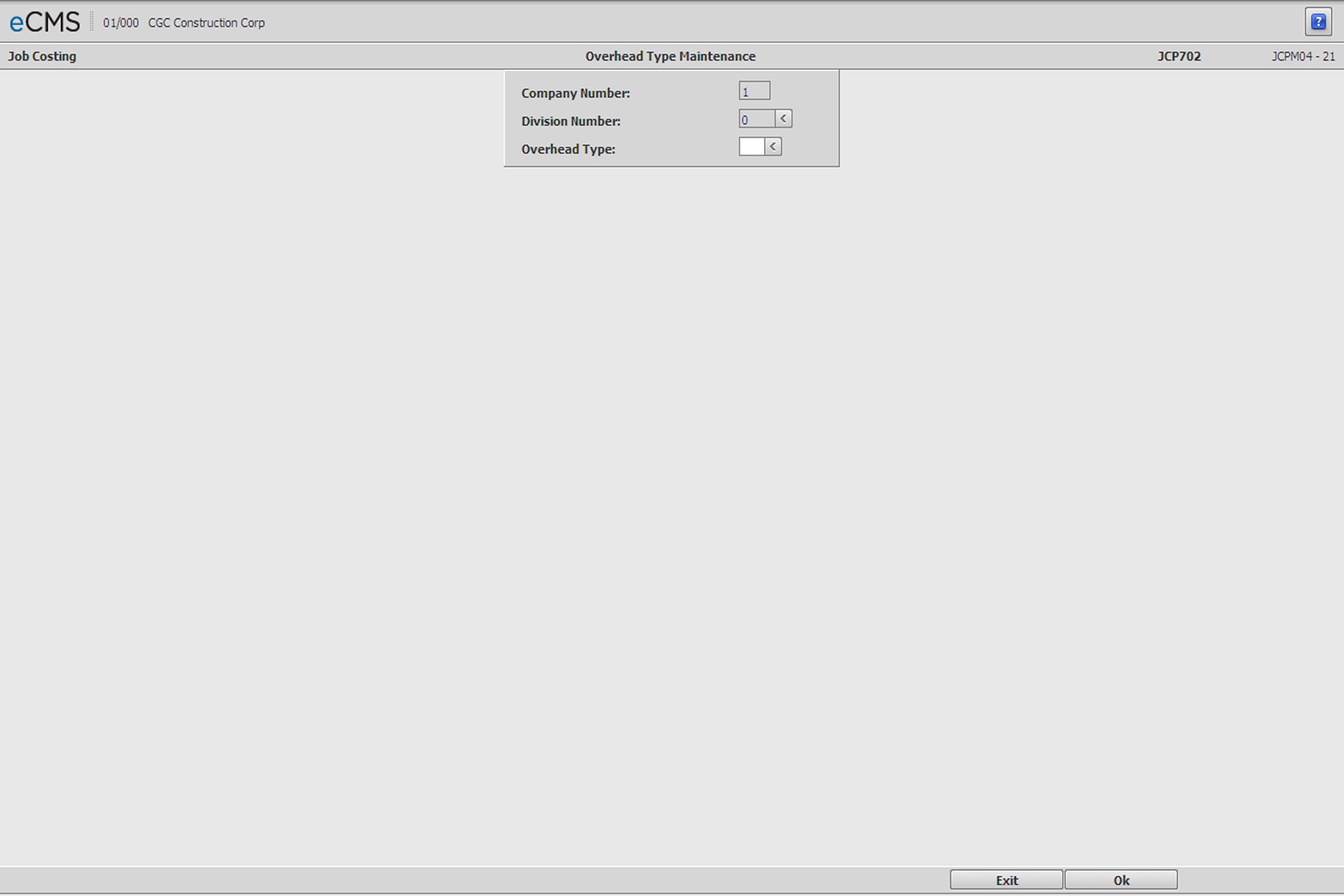Focus the Overhead Type input field
The image size is (1344, 896).
tap(751, 147)
